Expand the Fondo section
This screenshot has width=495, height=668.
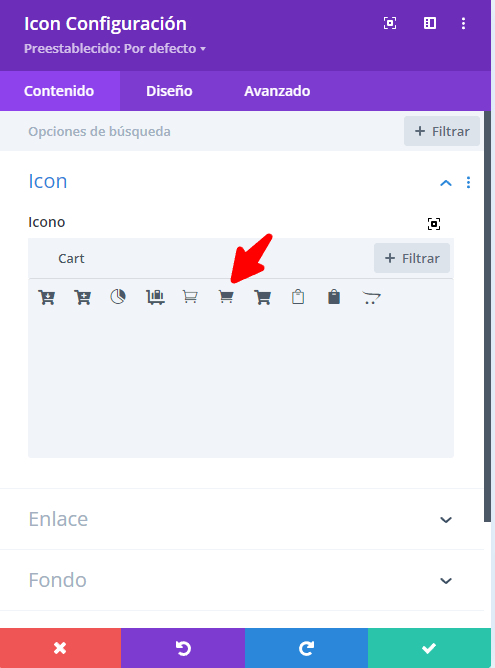pyautogui.click(x=242, y=580)
